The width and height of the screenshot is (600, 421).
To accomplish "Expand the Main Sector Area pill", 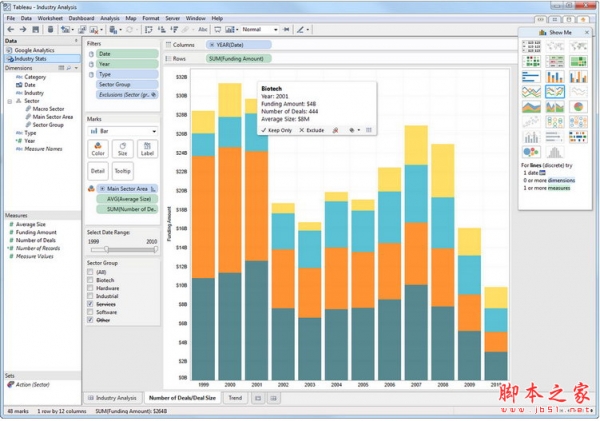I will [102, 189].
